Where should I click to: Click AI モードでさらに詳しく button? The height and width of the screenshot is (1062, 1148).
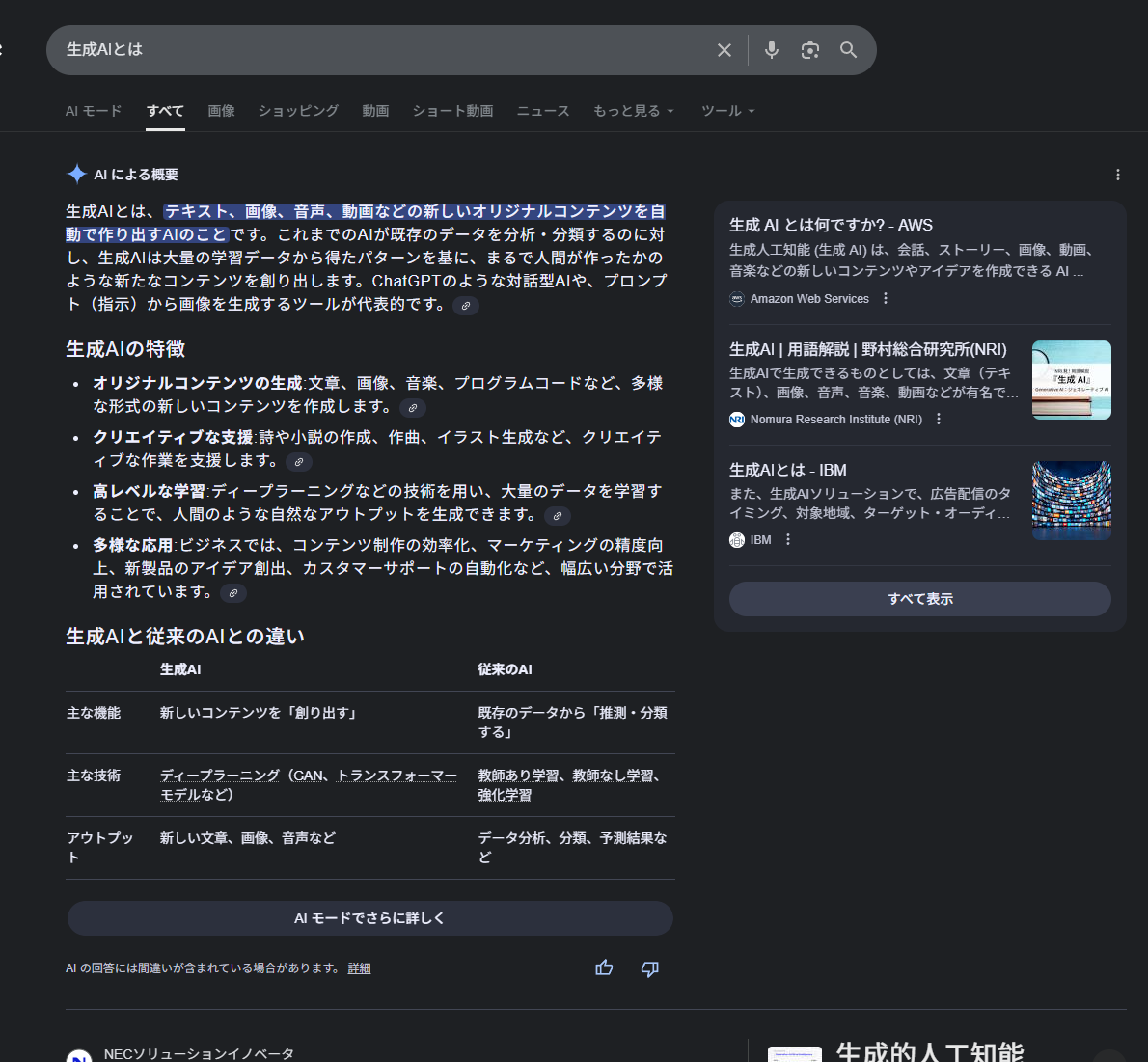click(369, 918)
